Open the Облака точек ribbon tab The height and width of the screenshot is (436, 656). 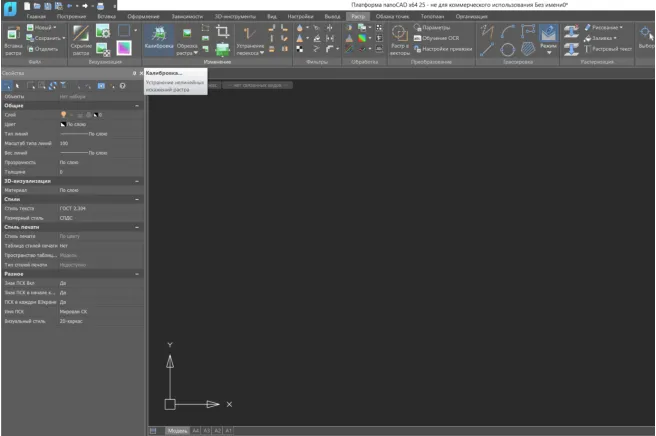click(392, 17)
